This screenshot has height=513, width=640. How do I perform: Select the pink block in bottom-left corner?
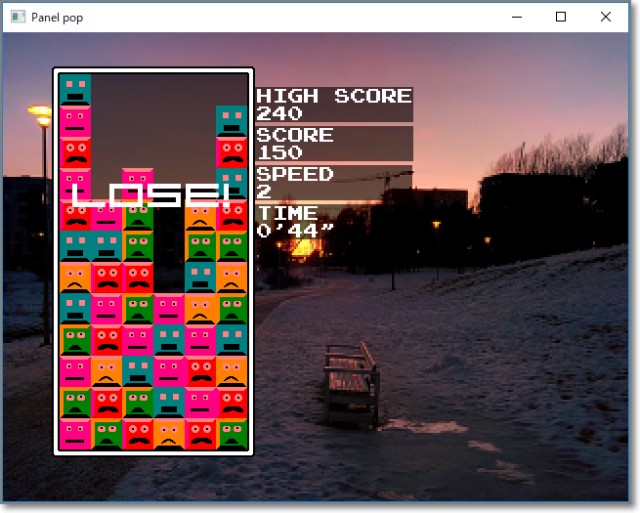click(x=75, y=433)
